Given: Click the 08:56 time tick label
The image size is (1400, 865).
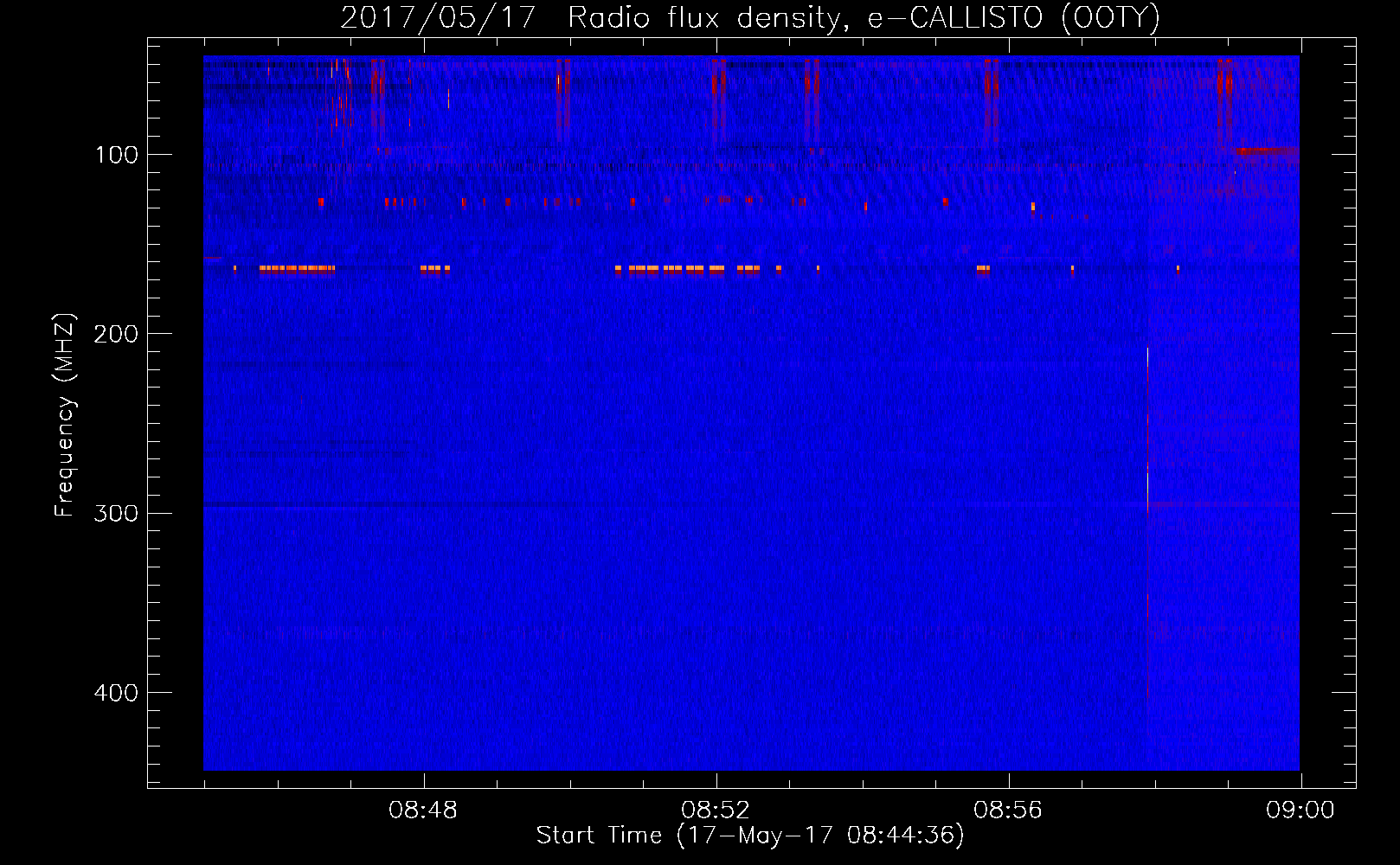Looking at the screenshot, I should click(1008, 811).
